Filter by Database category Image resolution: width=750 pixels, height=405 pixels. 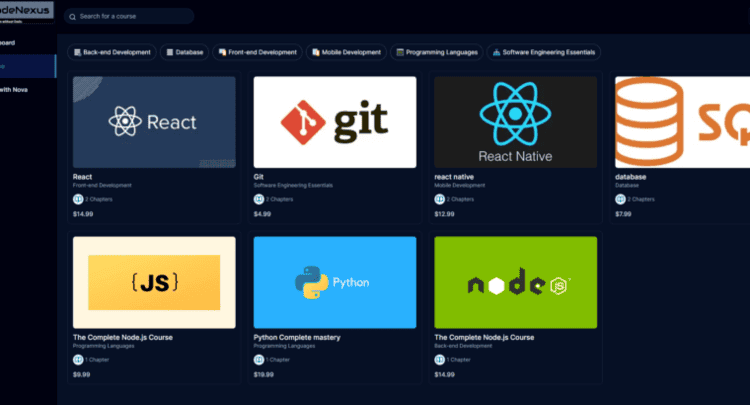tap(184, 52)
